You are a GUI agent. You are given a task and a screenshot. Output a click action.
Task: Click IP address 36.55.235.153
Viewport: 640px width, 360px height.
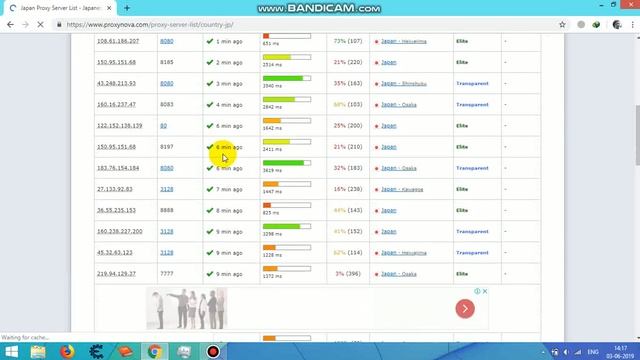[116, 210]
